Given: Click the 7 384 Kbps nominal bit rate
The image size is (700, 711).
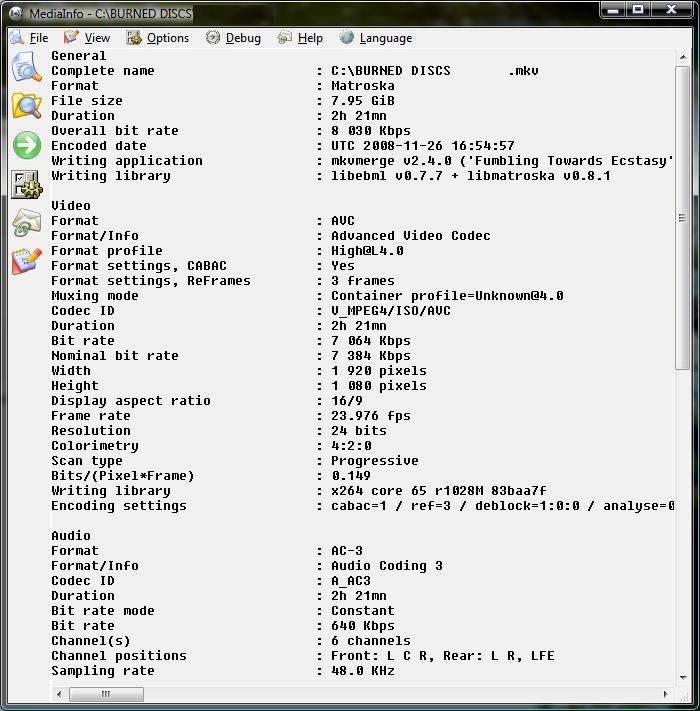Looking at the screenshot, I should click(371, 356).
